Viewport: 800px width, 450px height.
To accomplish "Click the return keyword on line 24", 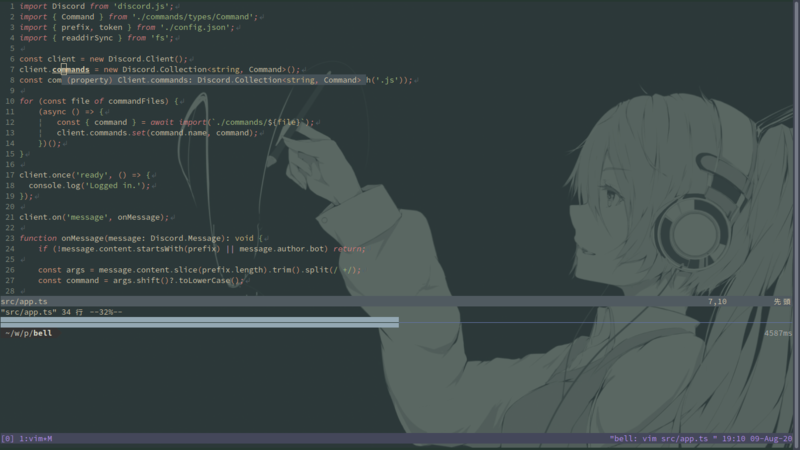I will (348, 249).
